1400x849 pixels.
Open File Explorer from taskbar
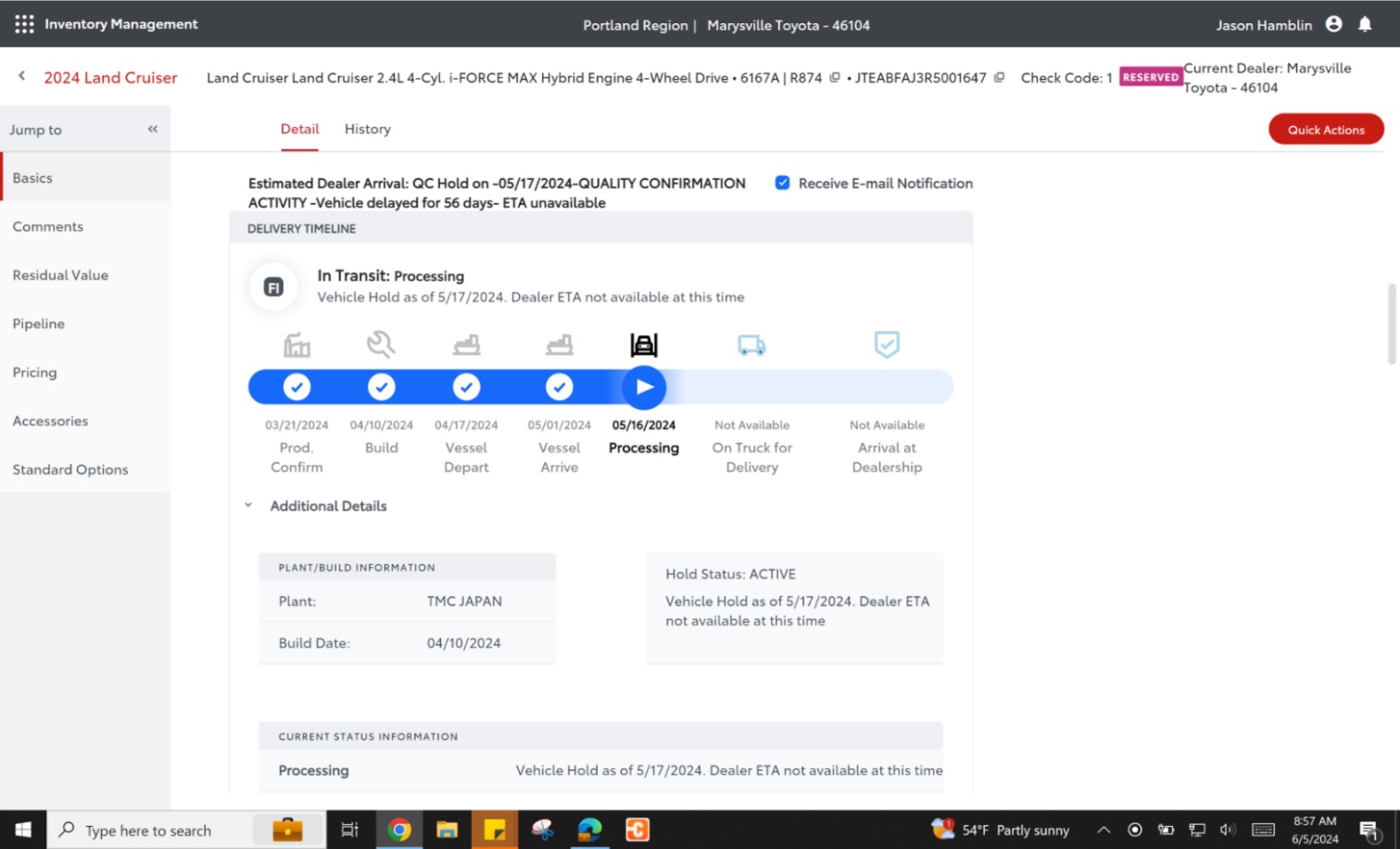(x=448, y=830)
